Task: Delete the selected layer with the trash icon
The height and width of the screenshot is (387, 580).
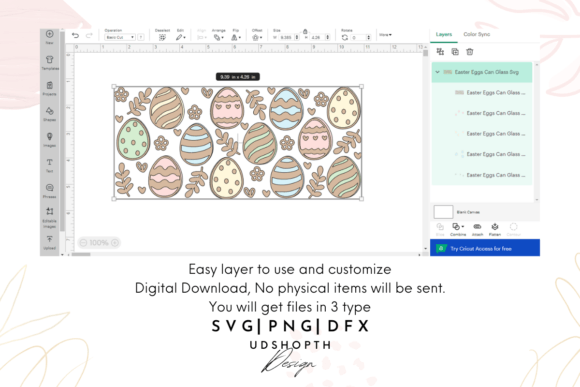Action: click(469, 52)
